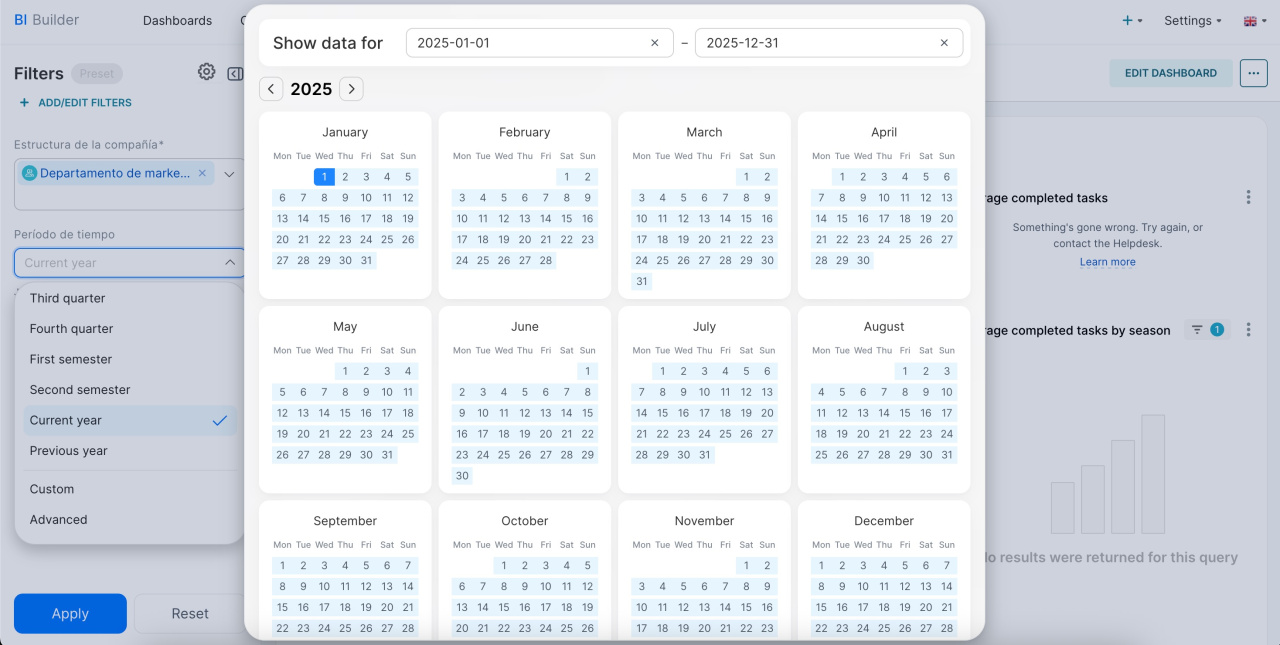The image size is (1280, 645).
Task: Click the BI Builder logo
Action: [x=46, y=20]
